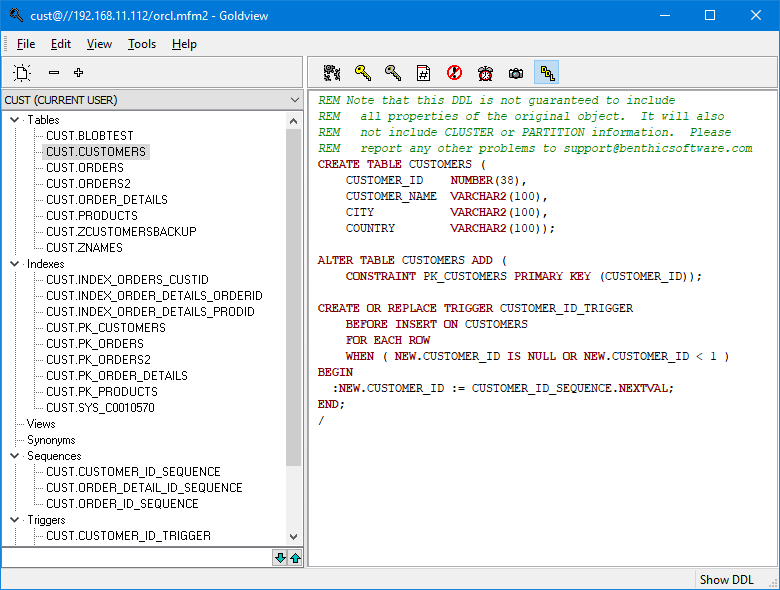
Task: Click the refresh object list icon
Action: point(22,73)
